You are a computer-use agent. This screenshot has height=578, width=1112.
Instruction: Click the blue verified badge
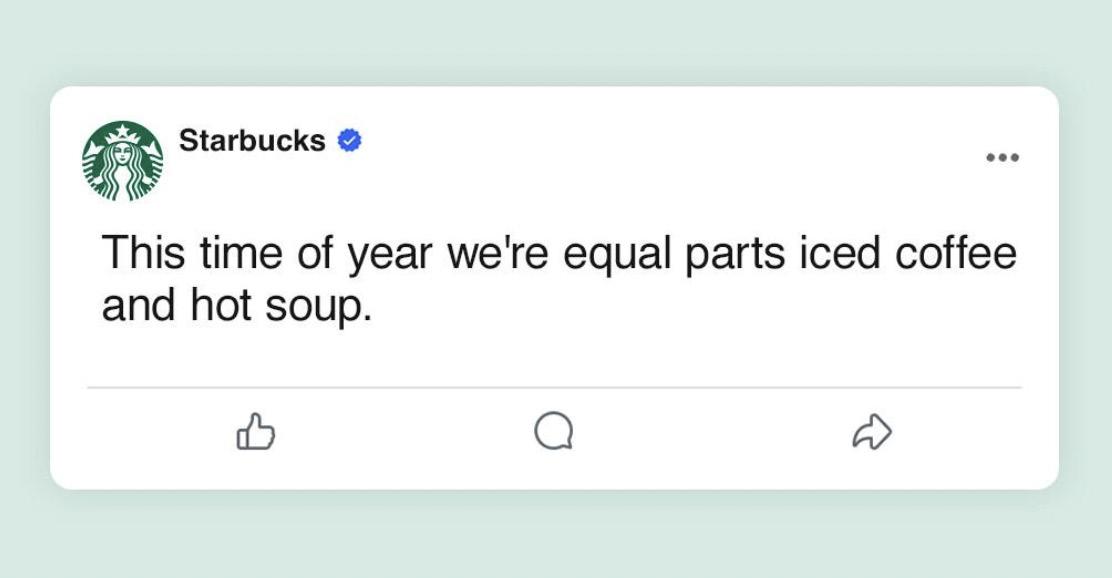coord(349,140)
